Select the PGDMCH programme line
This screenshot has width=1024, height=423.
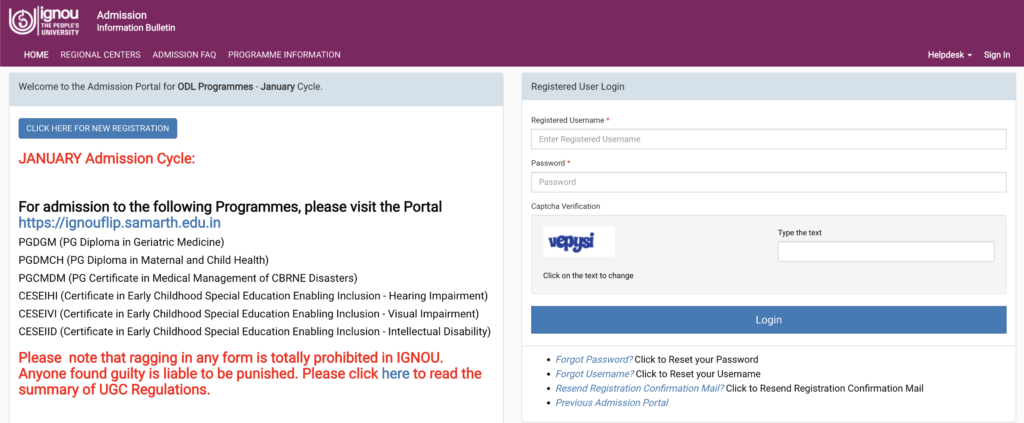pyautogui.click(x=144, y=260)
